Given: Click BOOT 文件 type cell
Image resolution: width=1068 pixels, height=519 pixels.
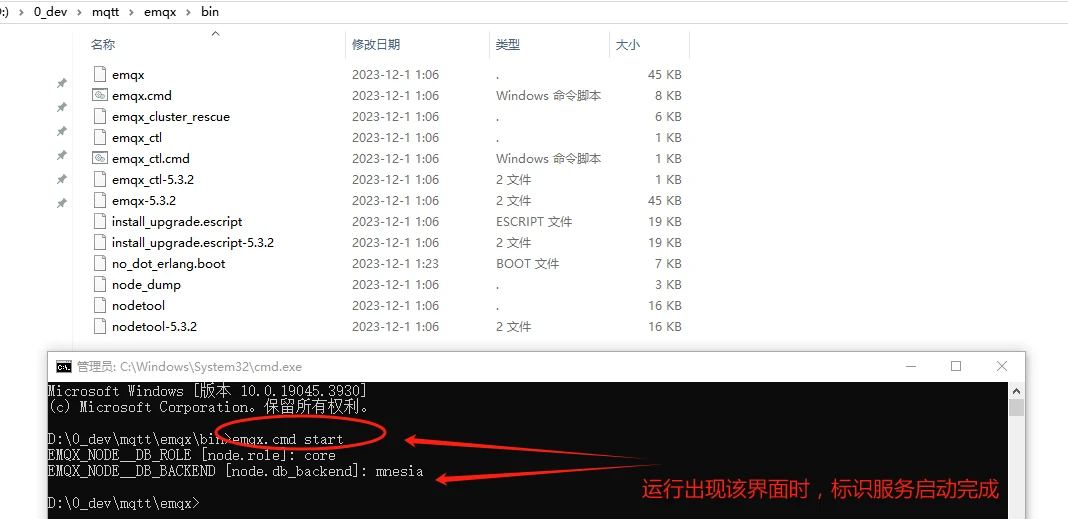Looking at the screenshot, I should (527, 264).
